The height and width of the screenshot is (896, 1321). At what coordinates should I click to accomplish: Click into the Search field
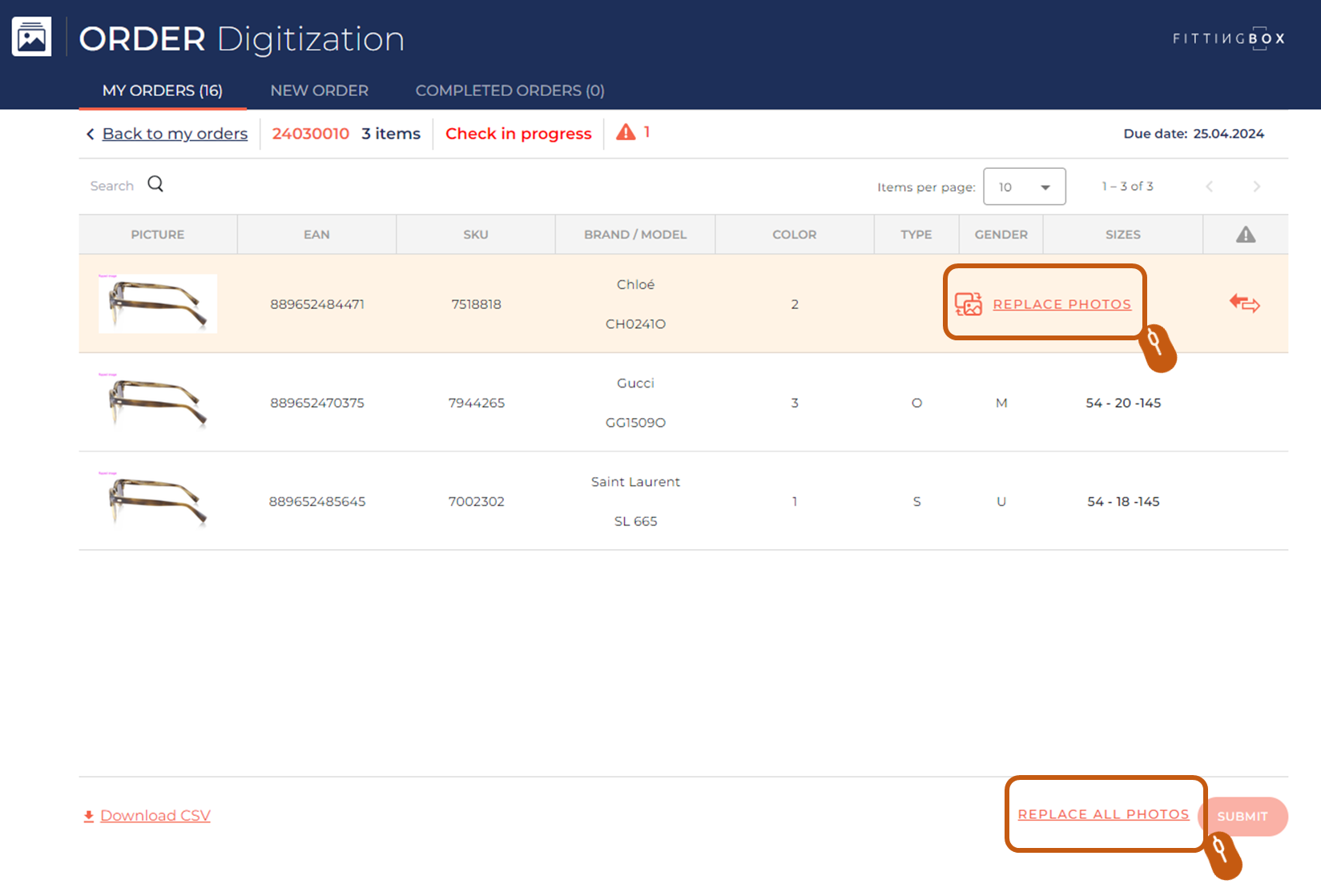(x=112, y=186)
